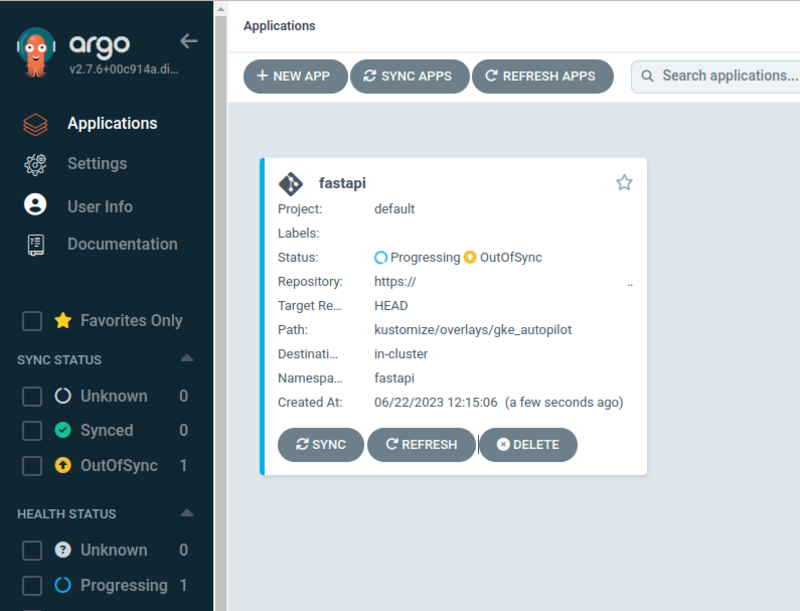The height and width of the screenshot is (611, 800).
Task: Click the Documentation book icon
Action: point(35,245)
